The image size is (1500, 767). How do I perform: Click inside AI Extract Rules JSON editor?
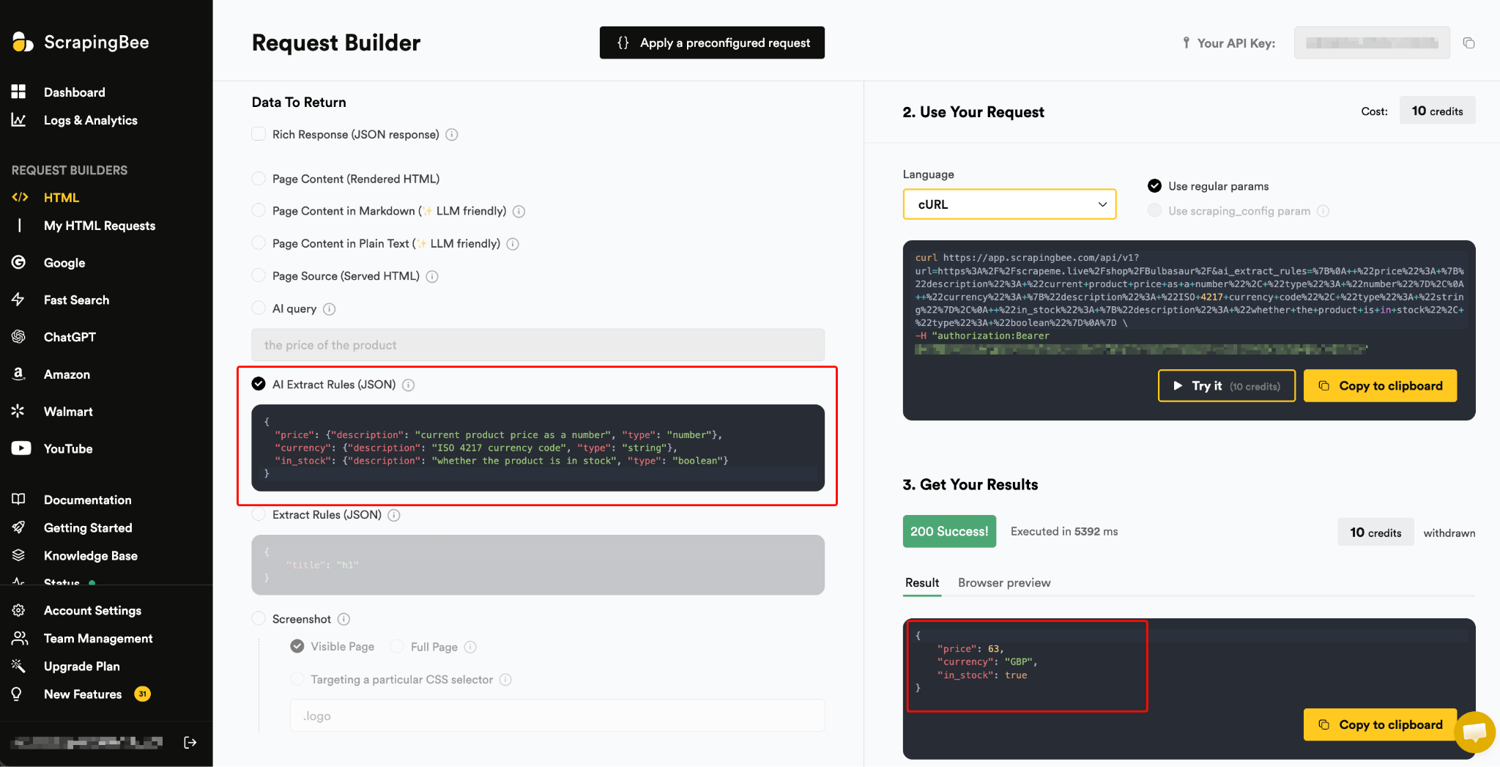[538, 448]
